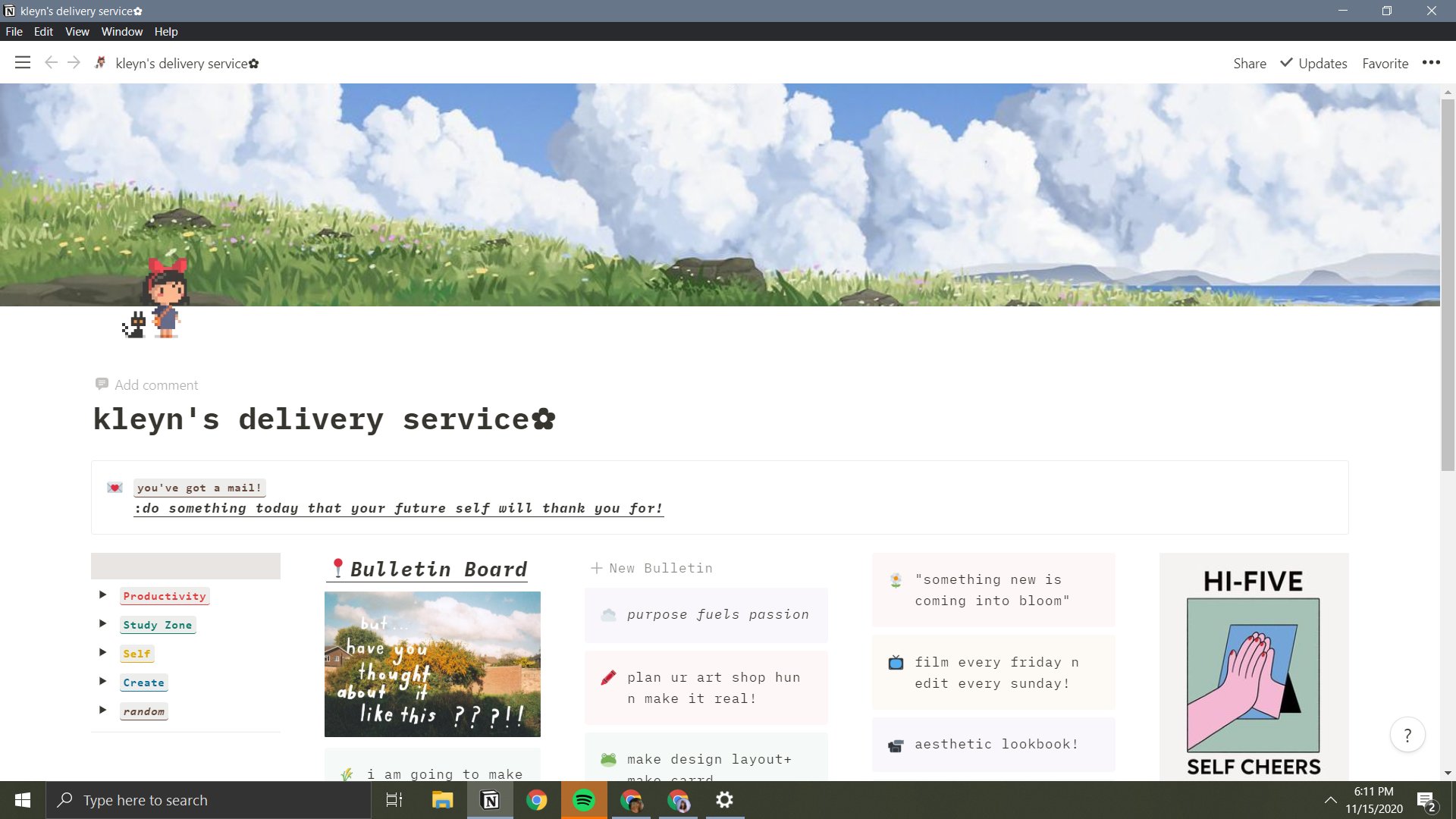Click the forward navigation arrow
The width and height of the screenshot is (1456, 819).
coord(74,63)
